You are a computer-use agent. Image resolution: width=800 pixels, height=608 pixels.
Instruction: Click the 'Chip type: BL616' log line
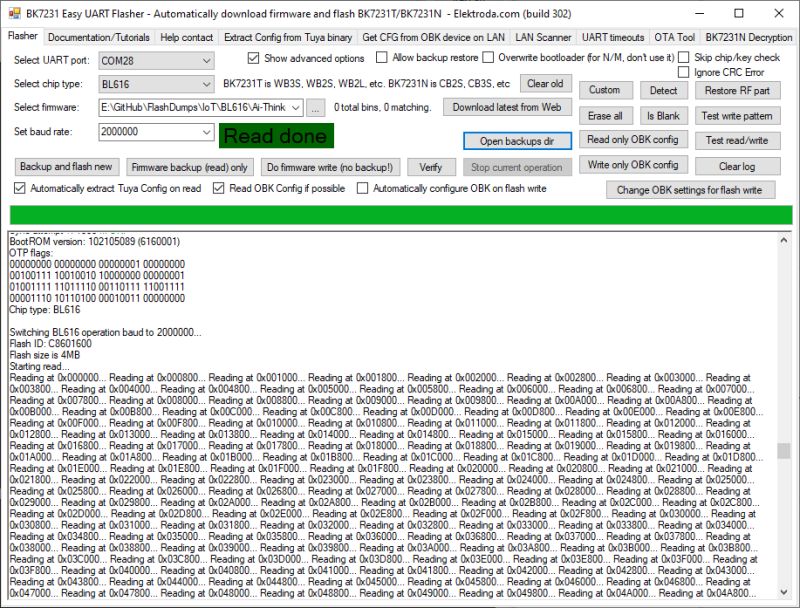point(45,310)
